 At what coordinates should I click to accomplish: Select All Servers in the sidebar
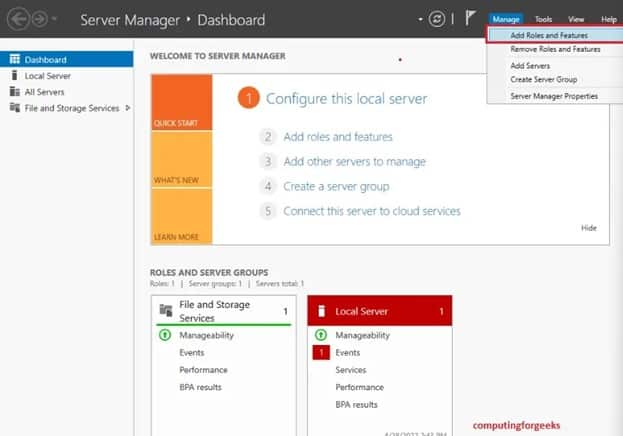point(42,92)
